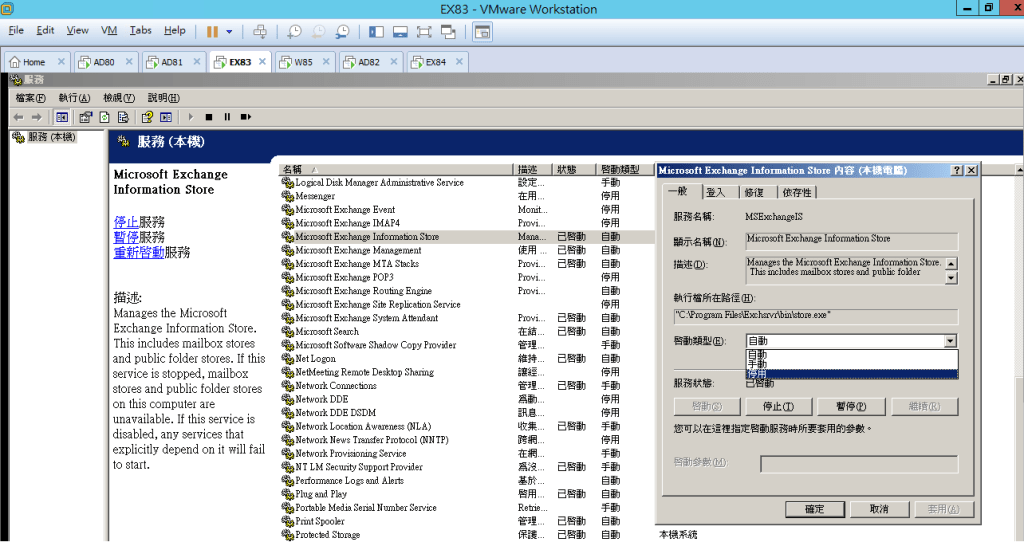Click the VMware pause virtual machine icon
The height and width of the screenshot is (542, 1024).
coord(212,32)
